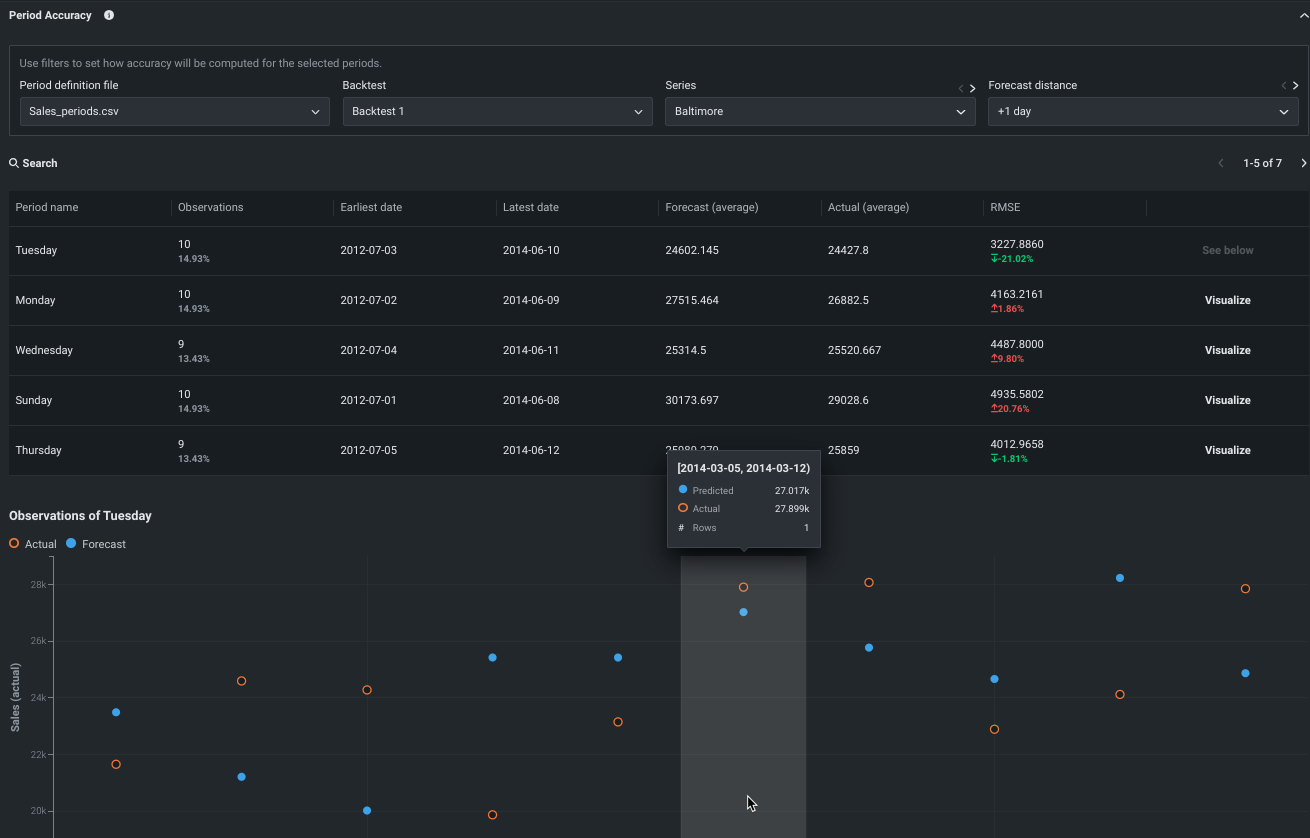
Task: Visualize the Monday period
Action: [x=1227, y=300]
